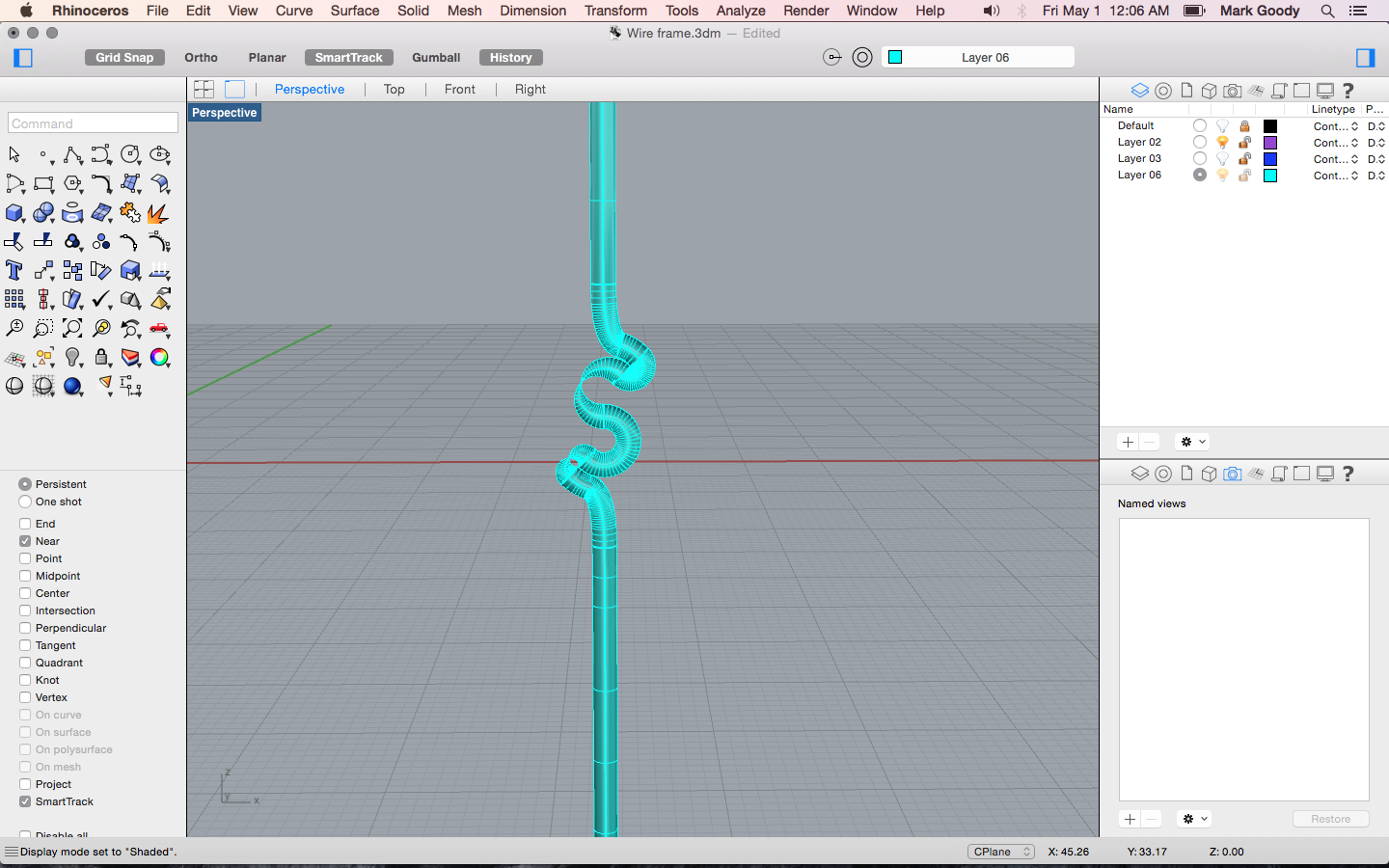Click the padlock Lock objects tool
The height and width of the screenshot is (868, 1389).
coord(101,358)
